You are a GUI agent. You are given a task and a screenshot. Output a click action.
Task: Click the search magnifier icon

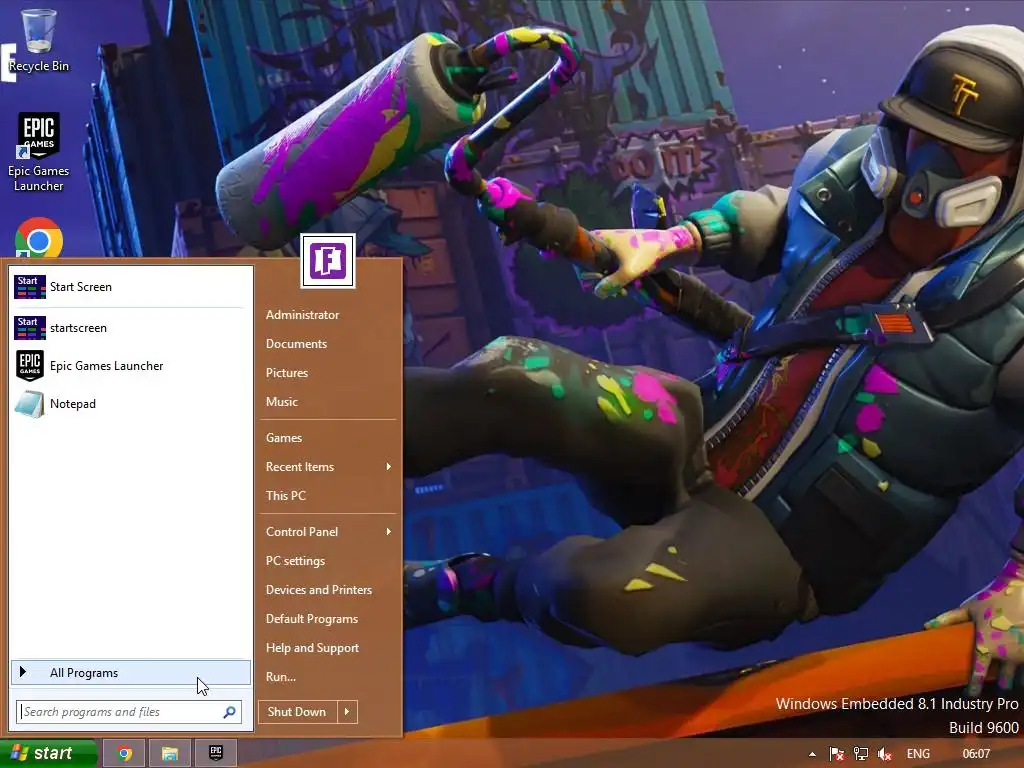point(229,712)
